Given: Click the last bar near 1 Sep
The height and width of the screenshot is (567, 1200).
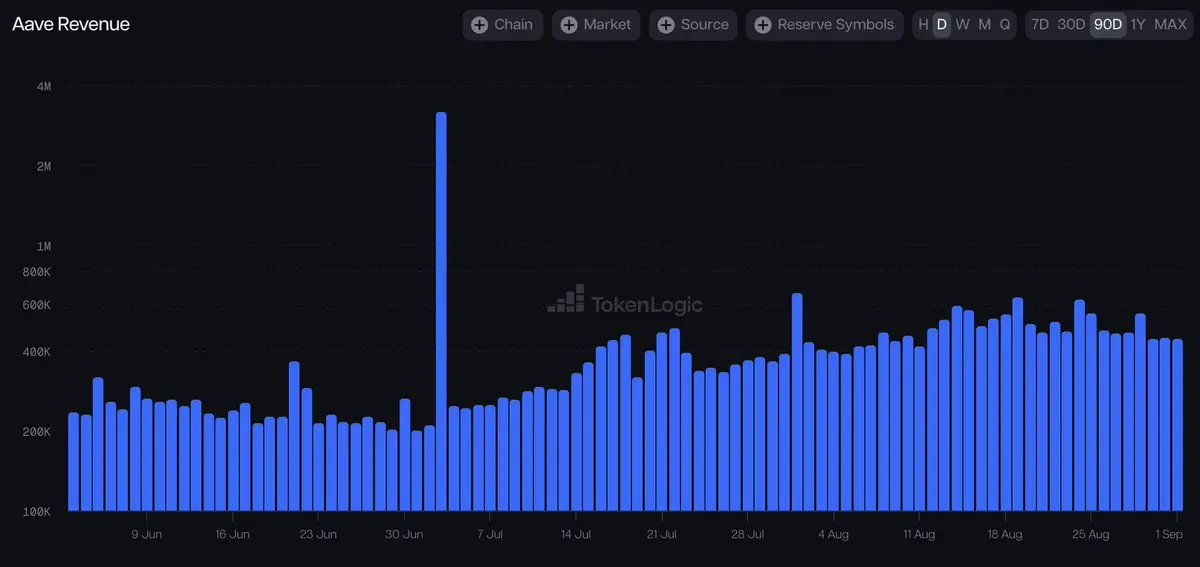Looking at the screenshot, I should [x=1177, y=425].
